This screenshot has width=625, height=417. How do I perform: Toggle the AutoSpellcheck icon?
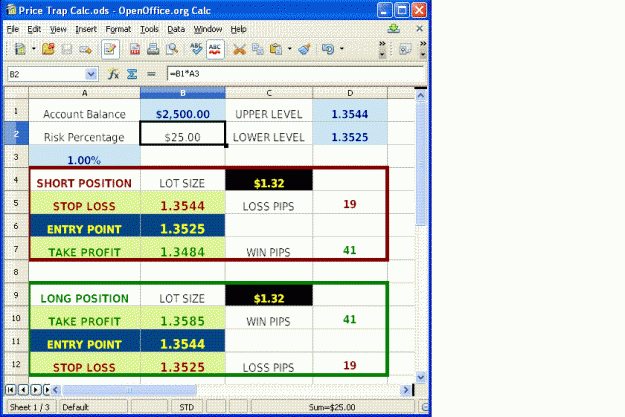215,49
